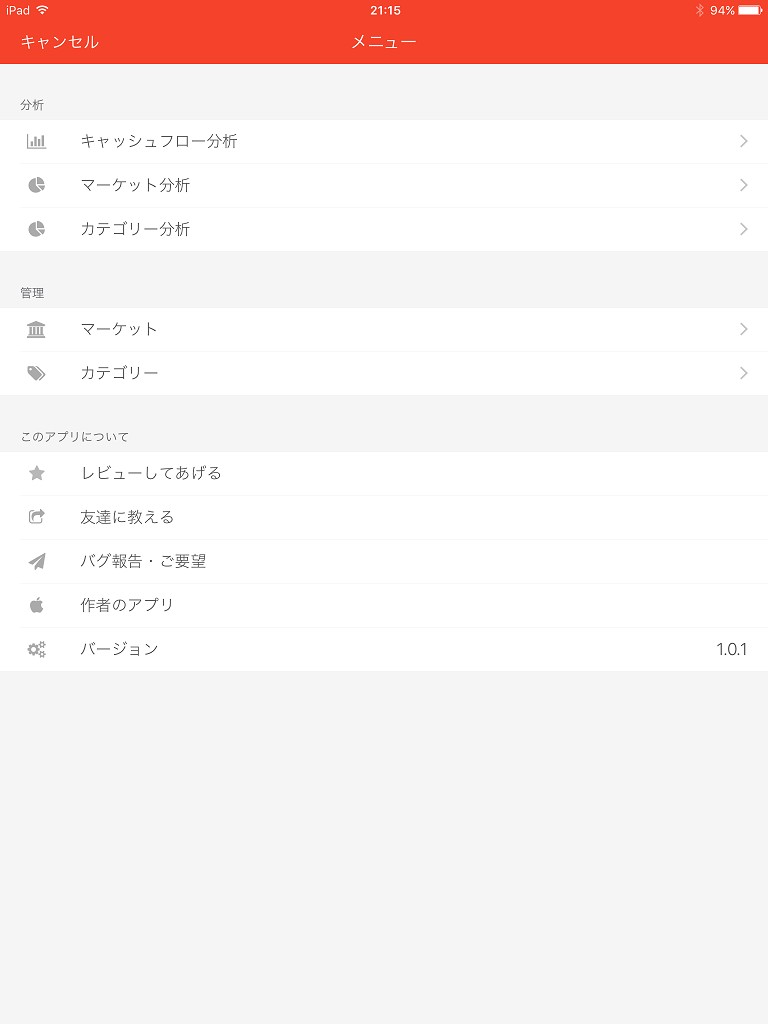Viewport: 768px width, 1024px height.
Task: Click the gears icon beside バージョン
Action: coord(36,649)
